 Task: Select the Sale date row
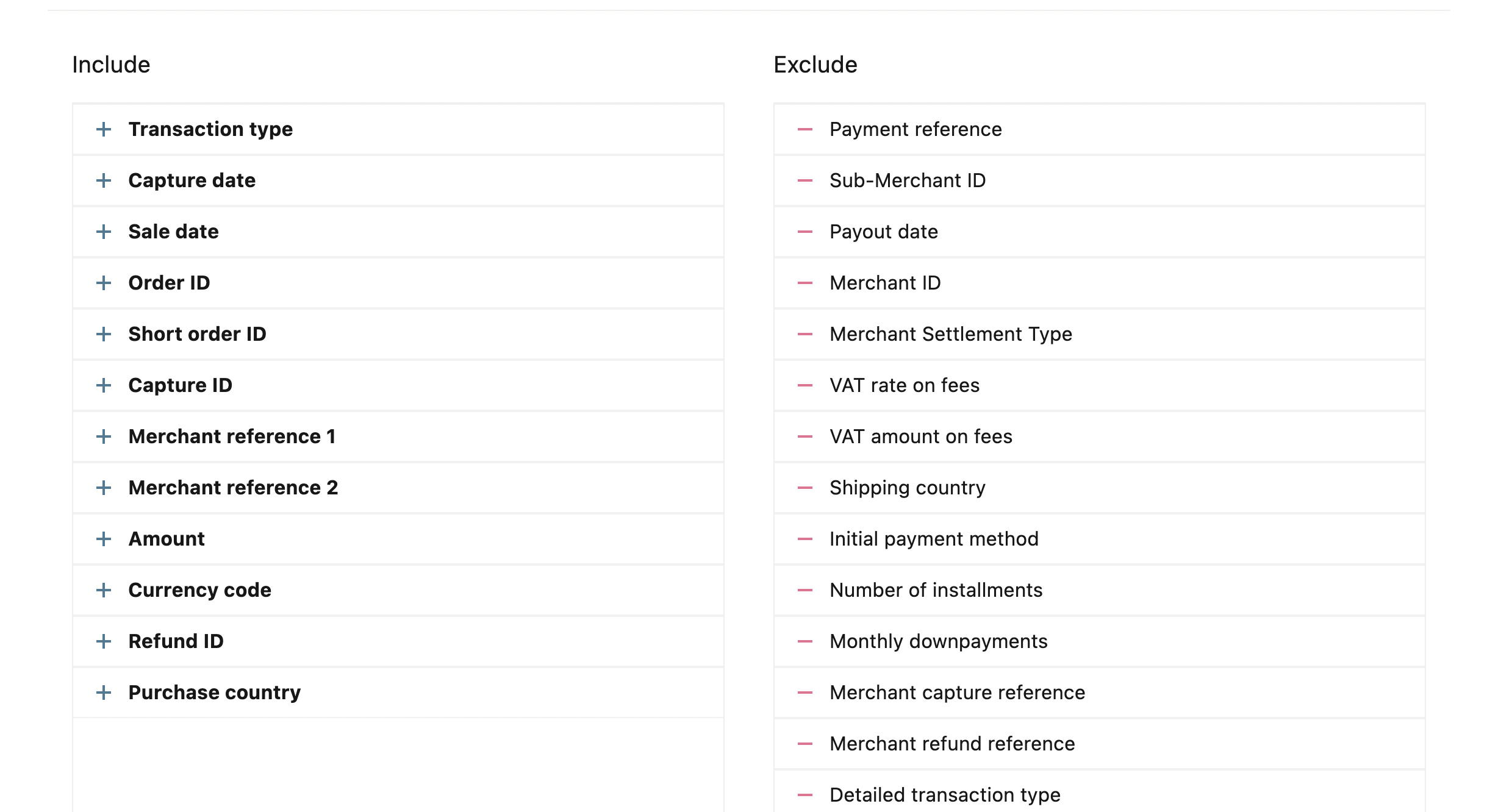click(398, 232)
